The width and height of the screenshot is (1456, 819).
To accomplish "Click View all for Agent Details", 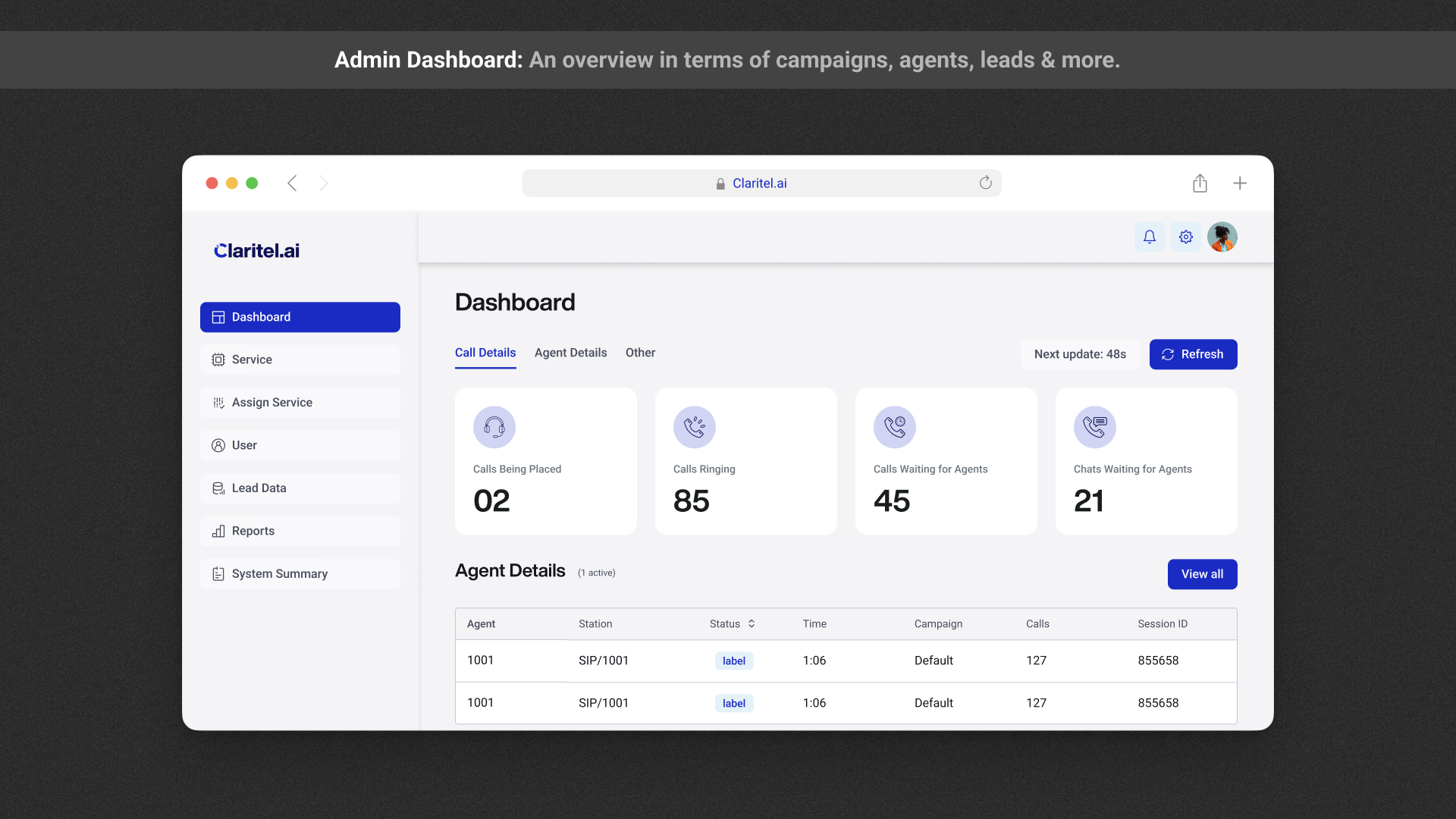I will click(1202, 574).
